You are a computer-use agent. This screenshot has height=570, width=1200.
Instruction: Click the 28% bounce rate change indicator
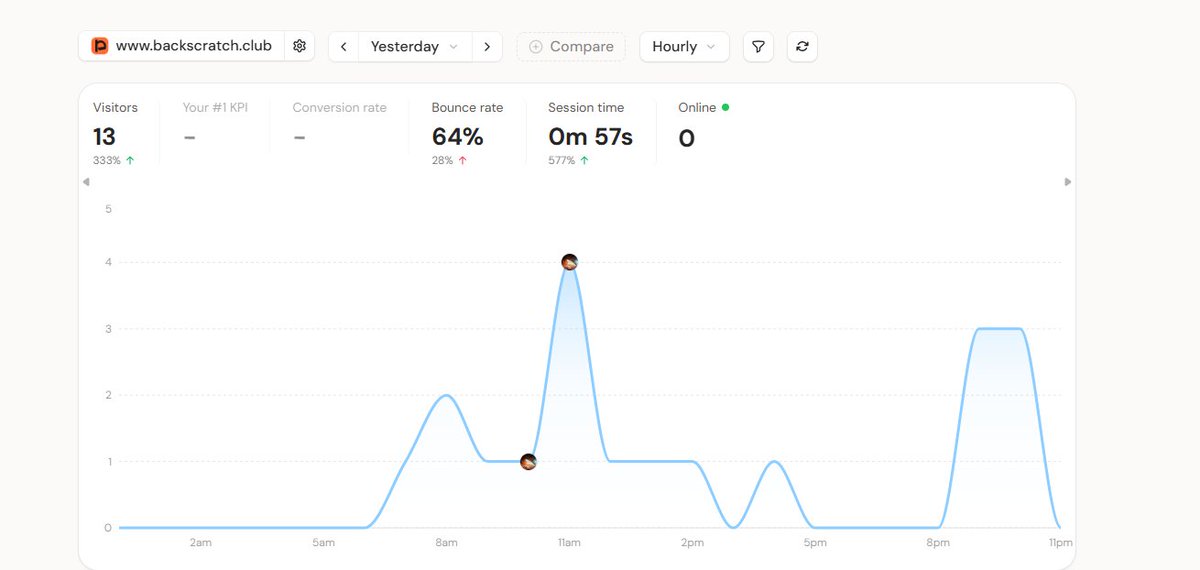(450, 160)
